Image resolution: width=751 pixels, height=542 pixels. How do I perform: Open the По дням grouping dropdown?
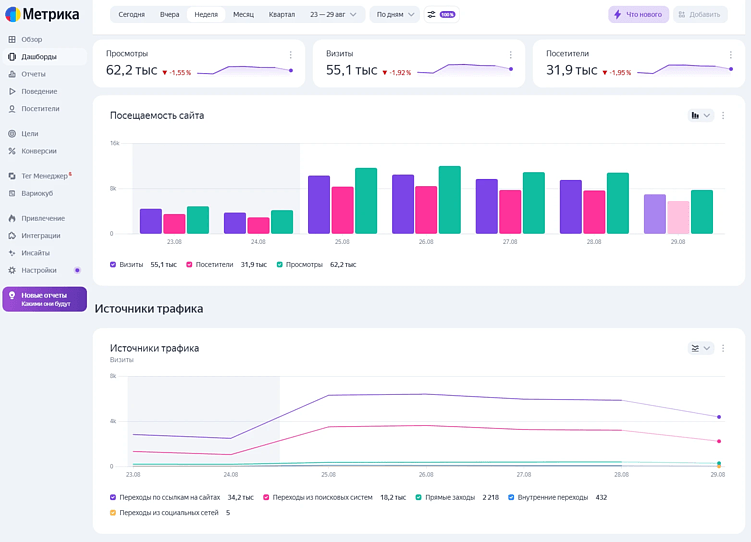tap(394, 14)
